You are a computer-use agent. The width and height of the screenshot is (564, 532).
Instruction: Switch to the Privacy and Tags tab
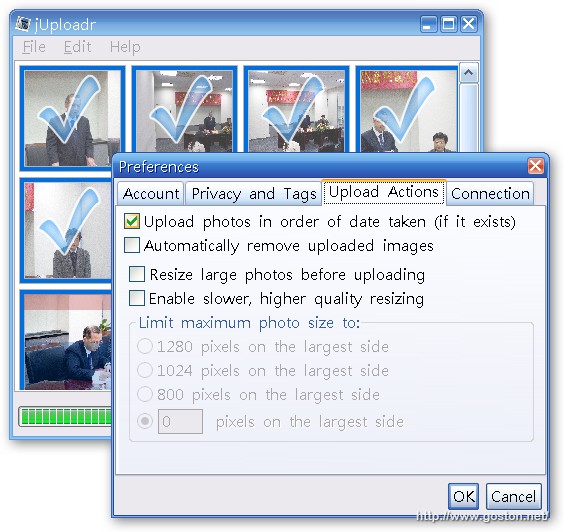coord(254,194)
